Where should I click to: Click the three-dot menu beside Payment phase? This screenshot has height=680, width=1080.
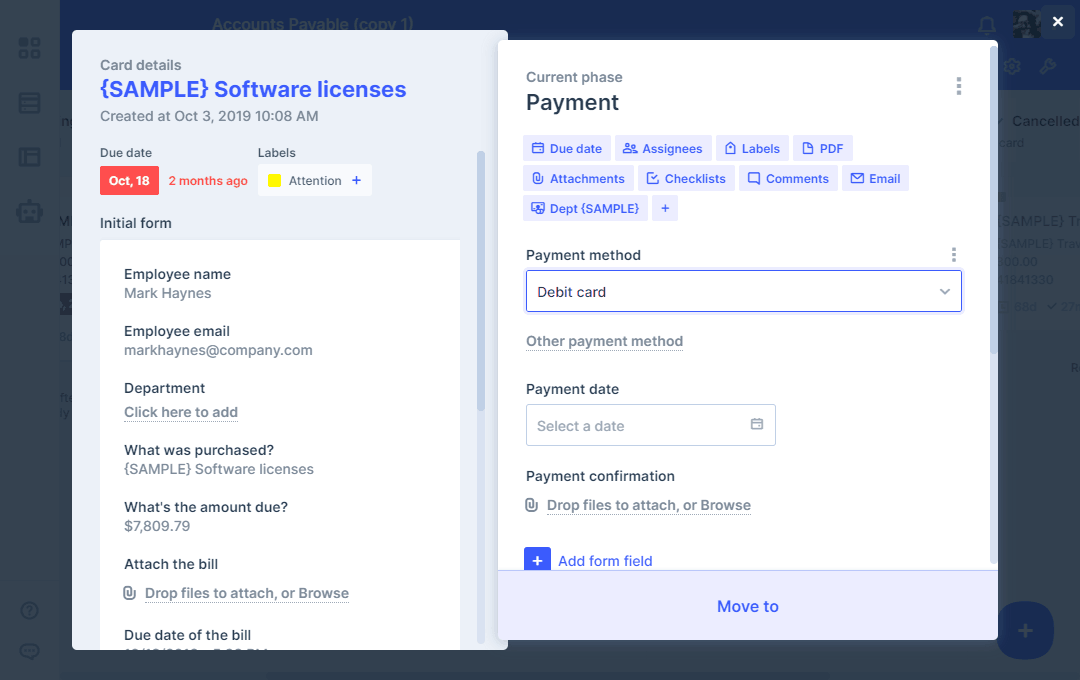pos(958,87)
